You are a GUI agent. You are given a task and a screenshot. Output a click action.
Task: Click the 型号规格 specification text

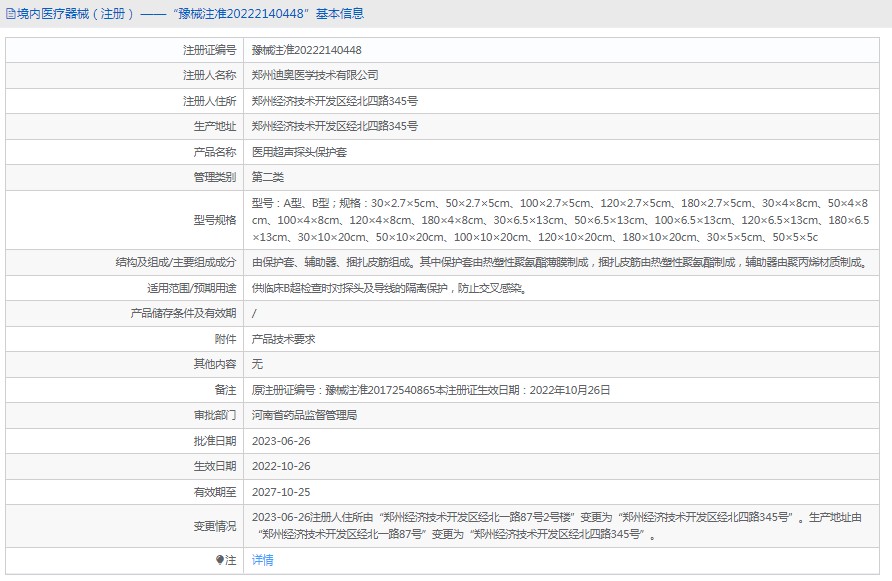coord(560,220)
